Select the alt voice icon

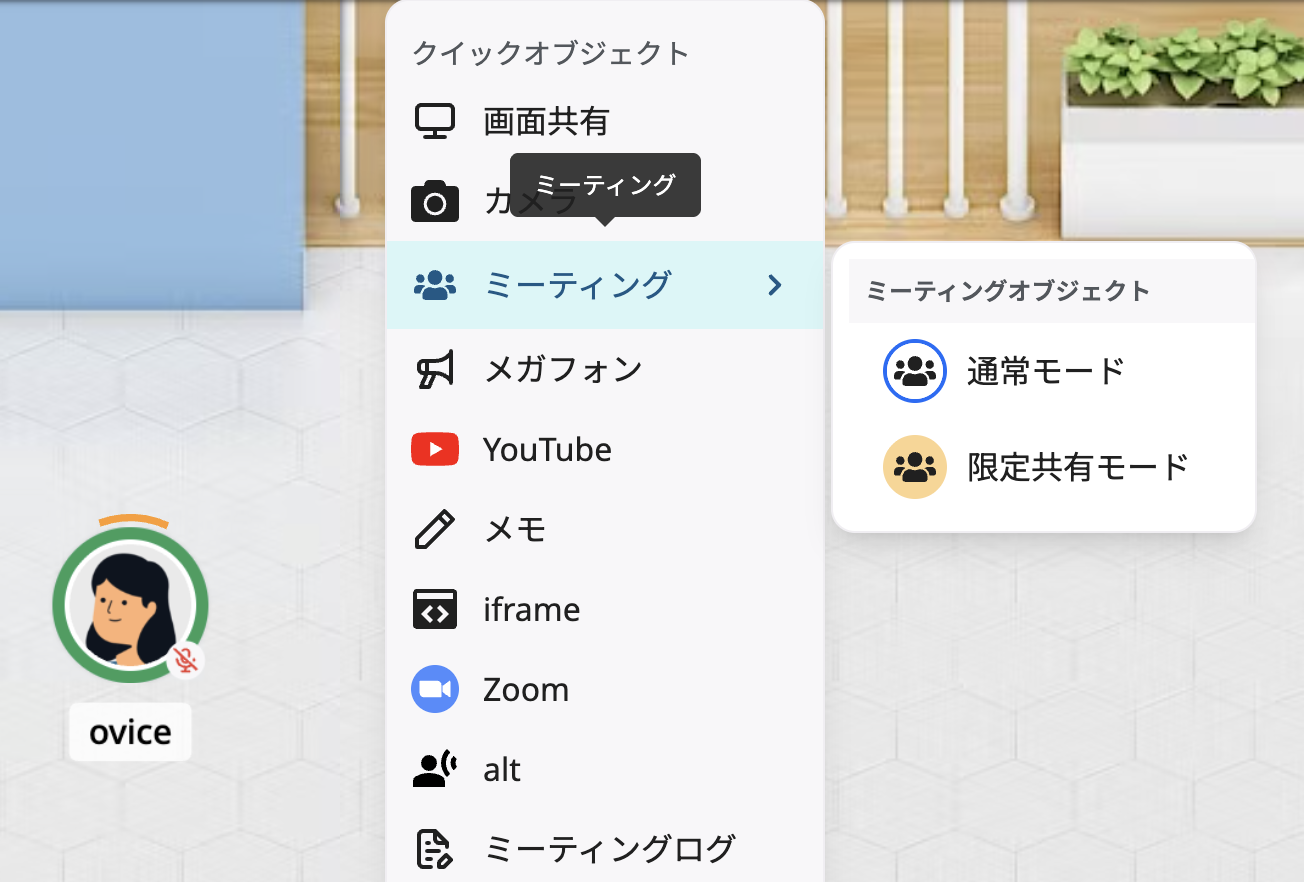435,769
